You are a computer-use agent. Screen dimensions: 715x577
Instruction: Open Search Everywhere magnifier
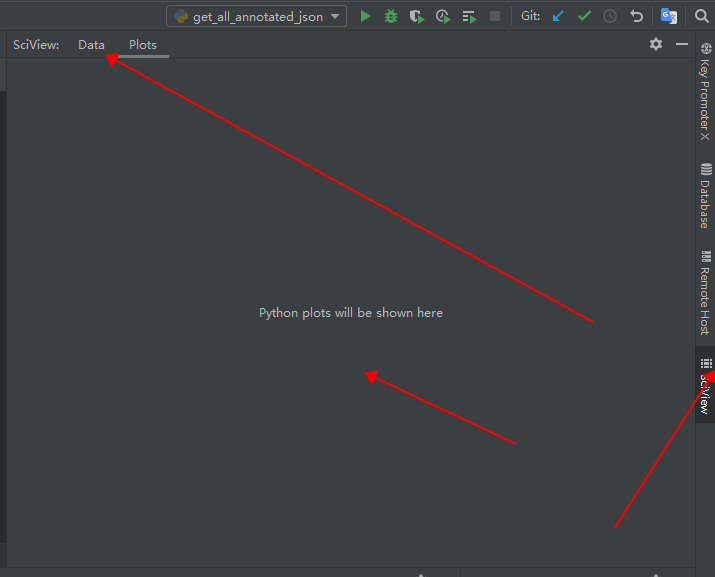point(701,16)
